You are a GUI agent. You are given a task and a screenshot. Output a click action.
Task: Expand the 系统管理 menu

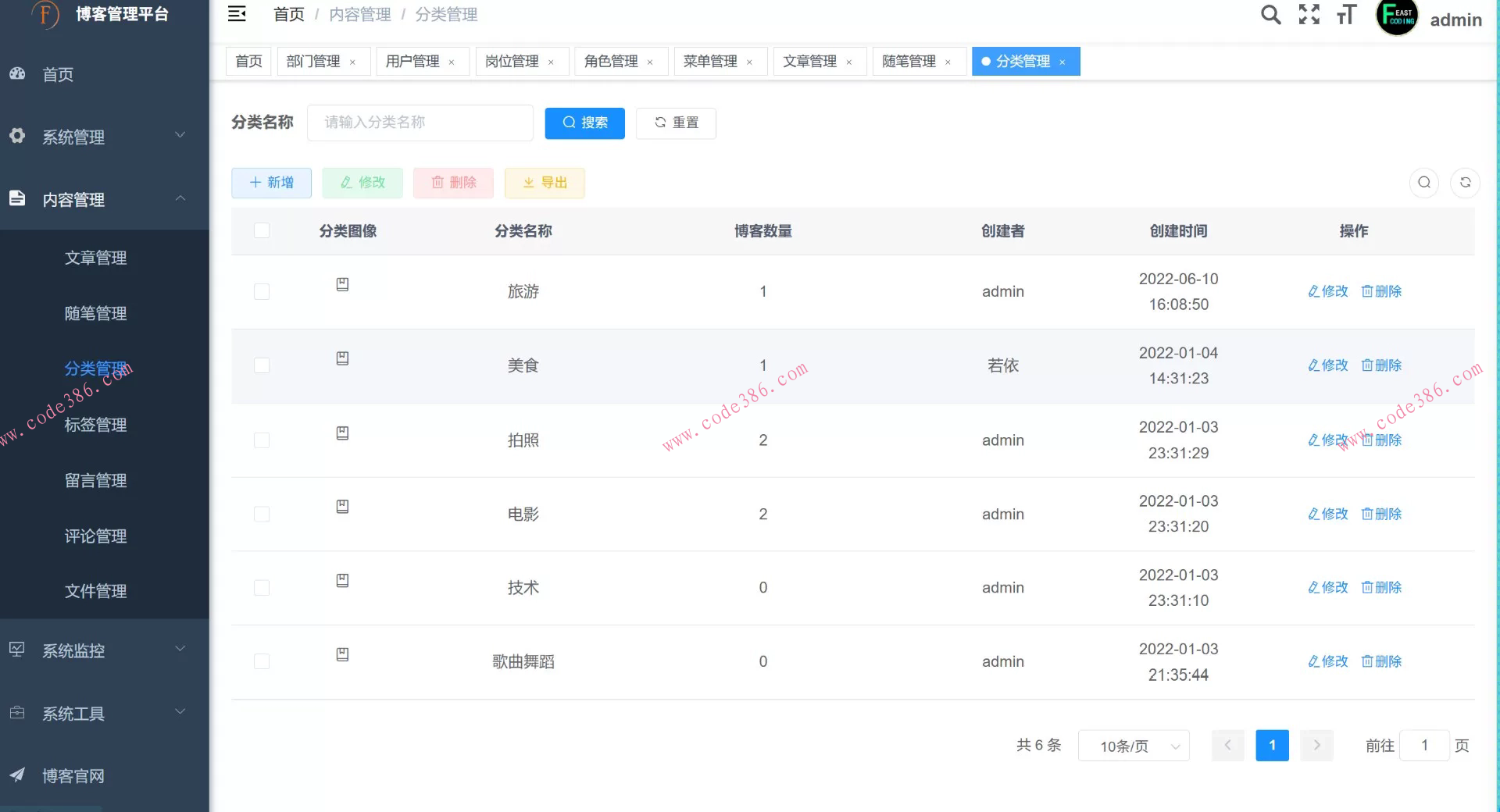[x=73, y=137]
